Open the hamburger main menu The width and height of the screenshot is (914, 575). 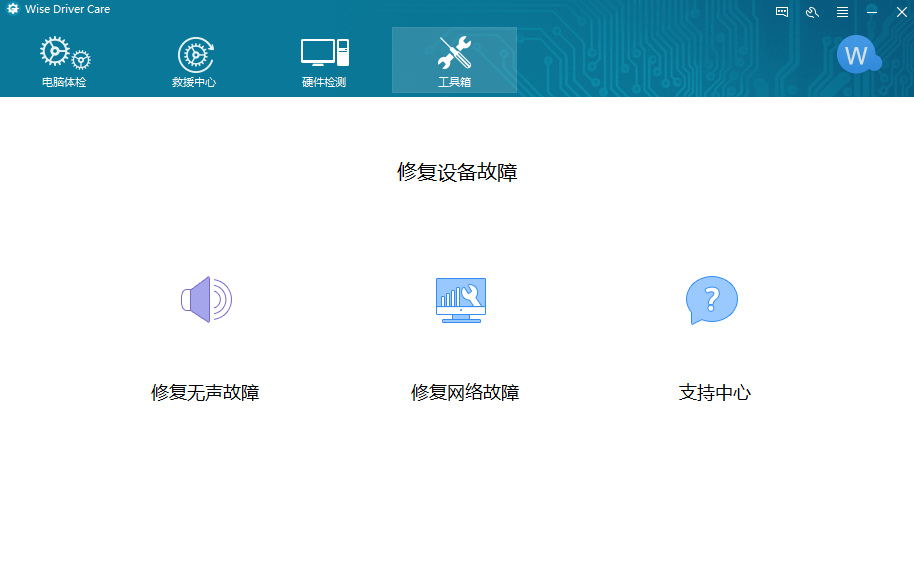(842, 12)
